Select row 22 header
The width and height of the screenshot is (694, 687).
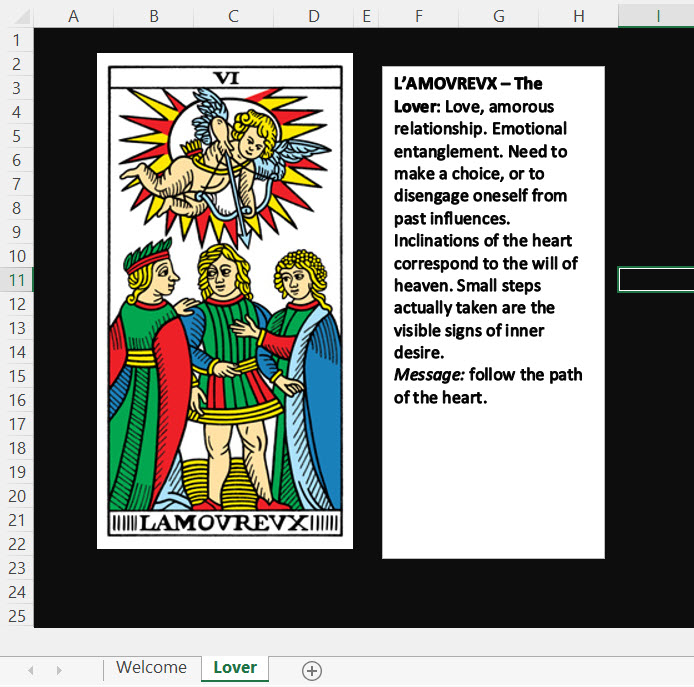17,544
